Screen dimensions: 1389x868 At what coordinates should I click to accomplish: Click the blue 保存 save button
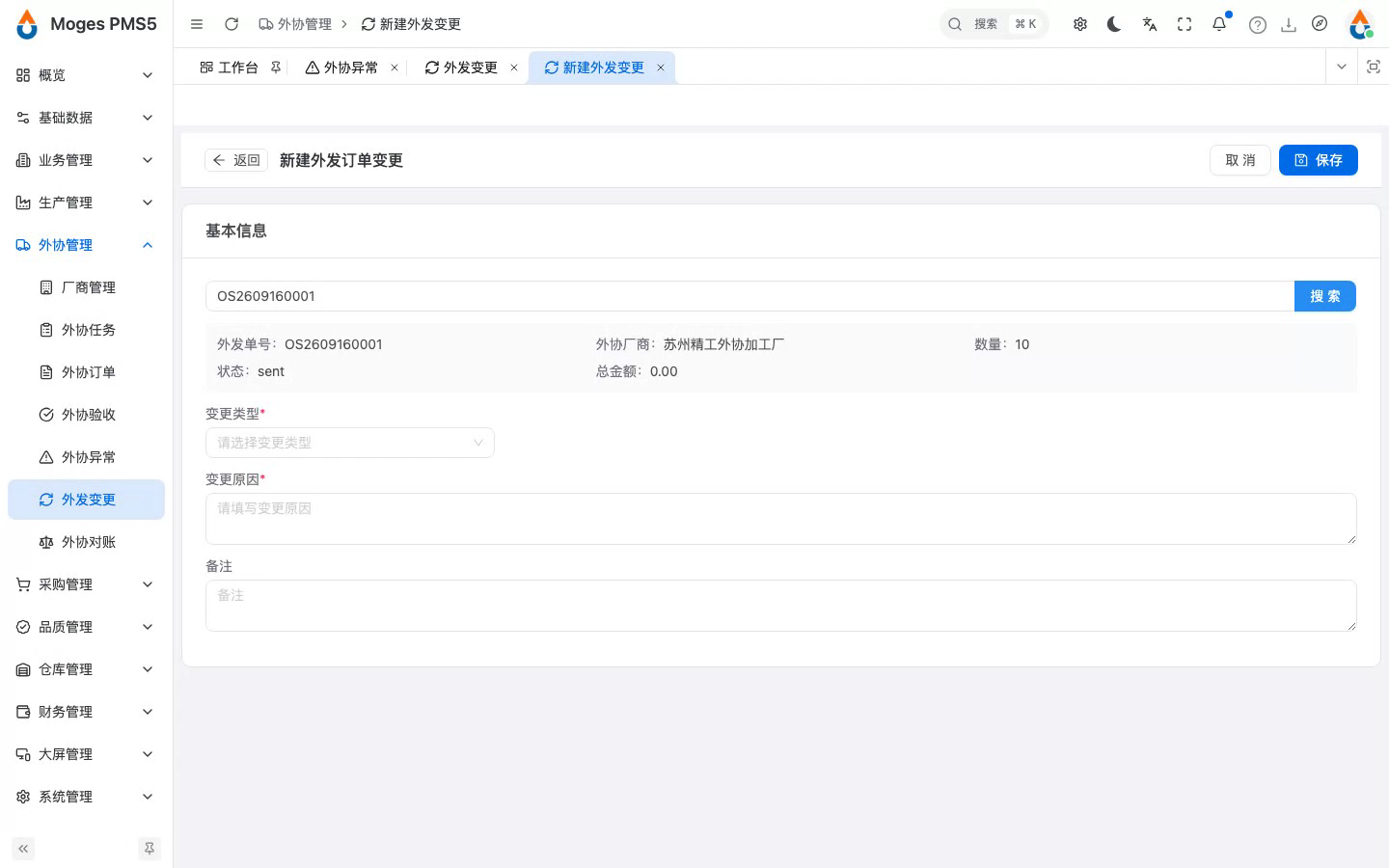pos(1319,160)
